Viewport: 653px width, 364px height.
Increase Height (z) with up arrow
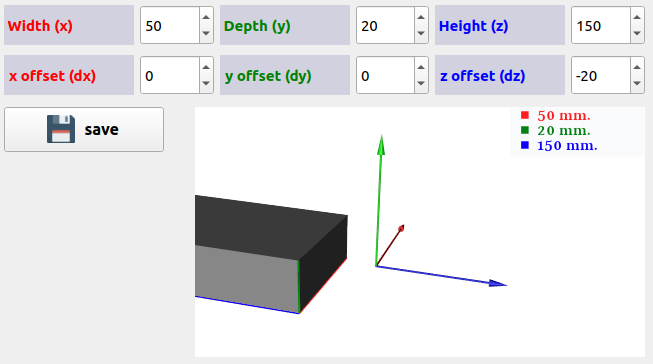pos(637,17)
